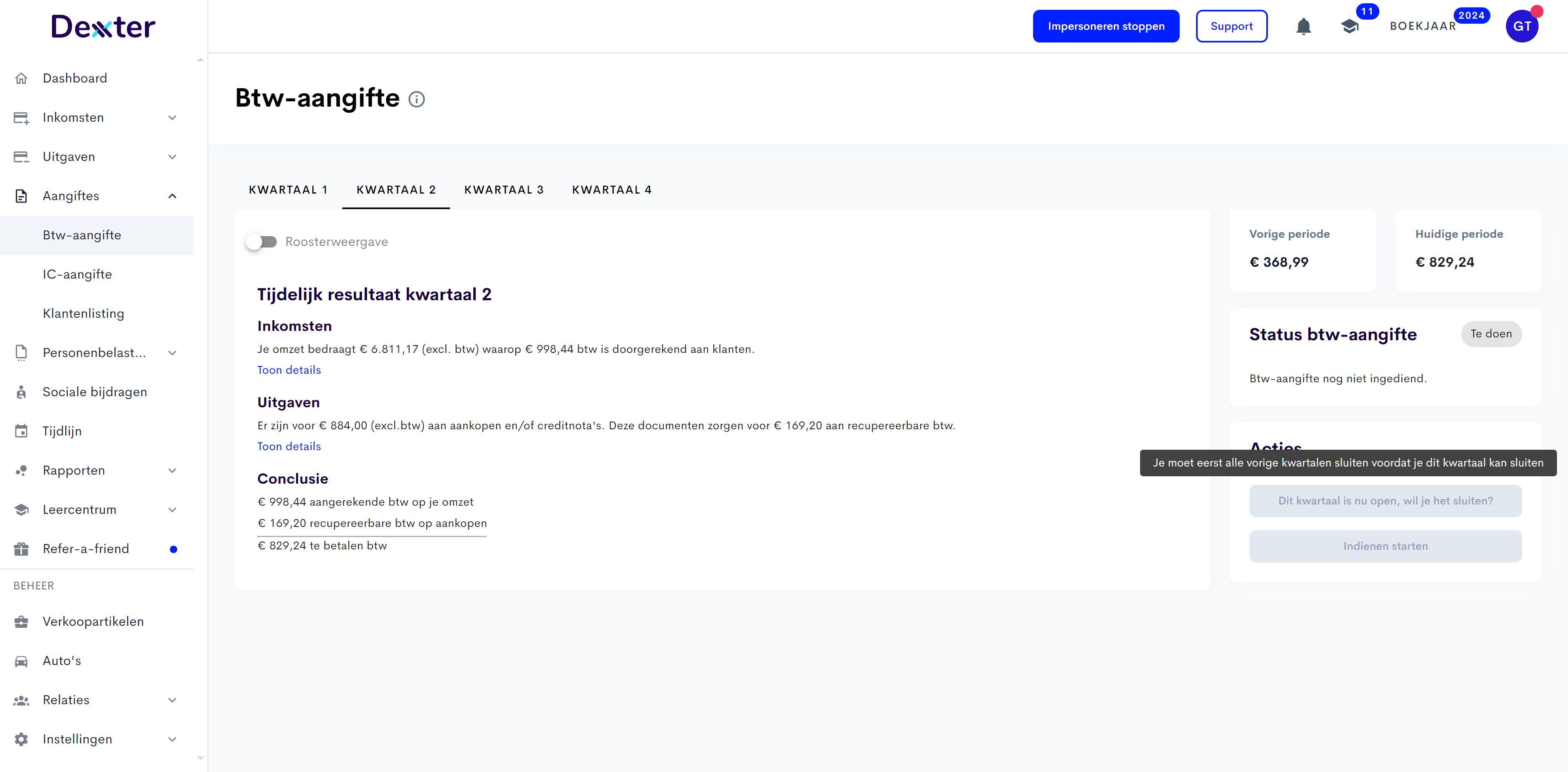
Task: Click the Auto's car icon
Action: click(x=21, y=660)
